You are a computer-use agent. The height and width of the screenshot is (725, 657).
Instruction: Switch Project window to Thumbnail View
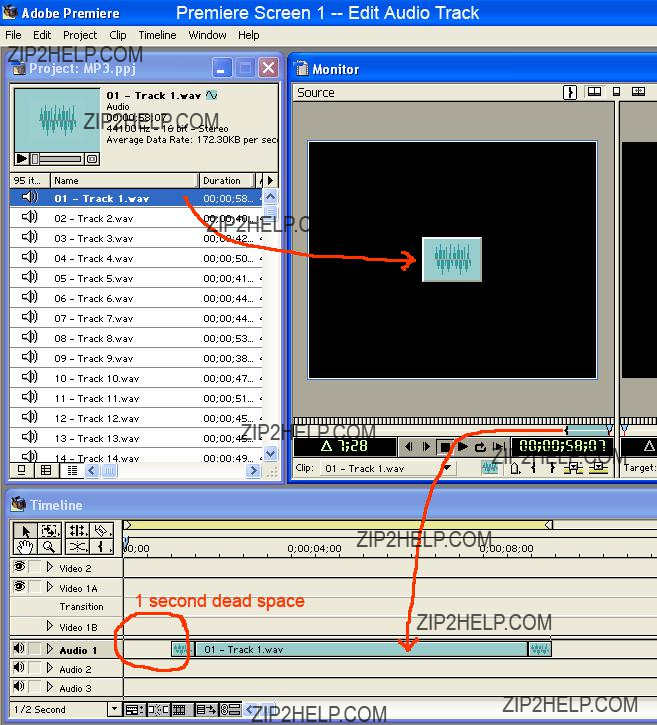(46, 470)
